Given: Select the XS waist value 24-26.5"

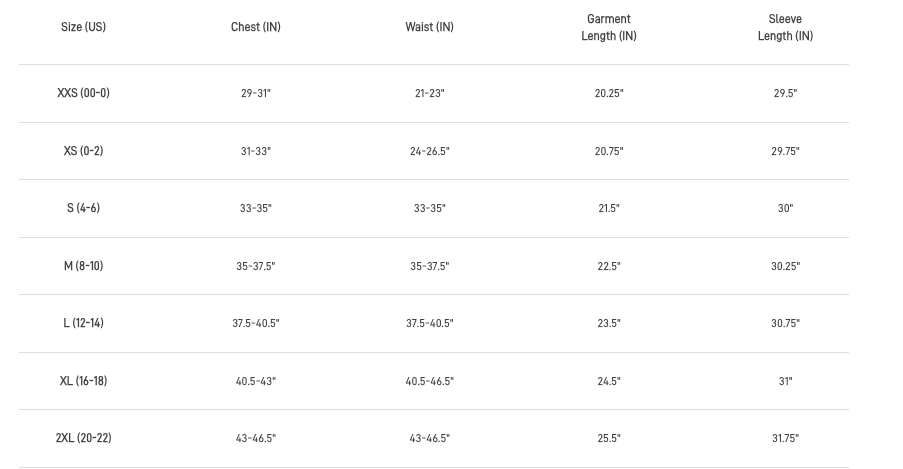Looking at the screenshot, I should point(429,151).
